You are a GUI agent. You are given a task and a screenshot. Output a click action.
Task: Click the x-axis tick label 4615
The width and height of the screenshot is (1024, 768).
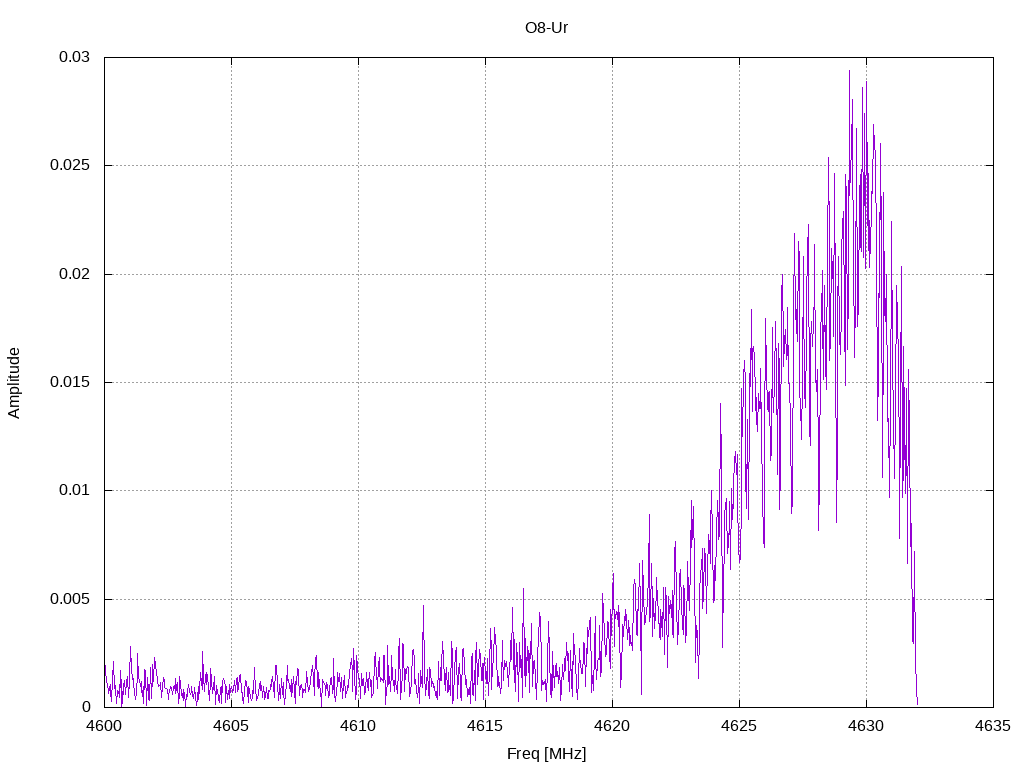click(485, 726)
